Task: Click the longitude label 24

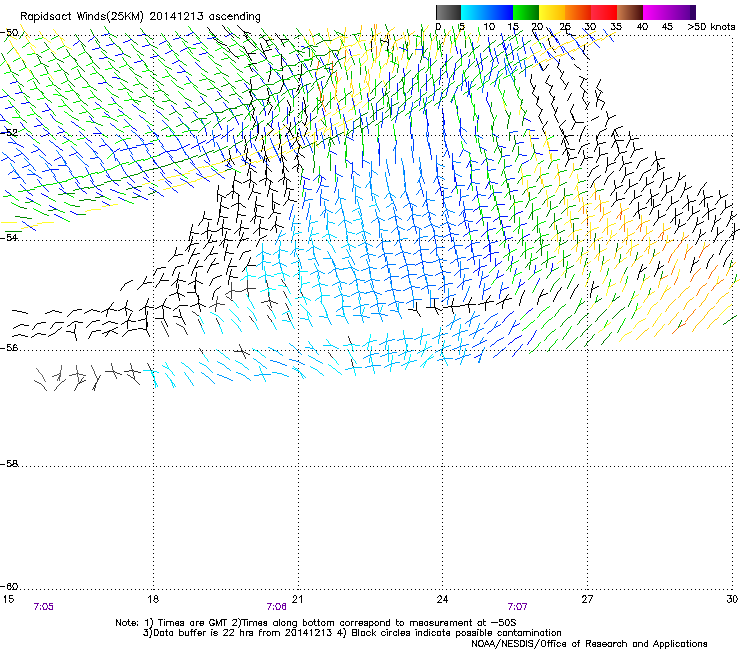Action: [x=442, y=599]
